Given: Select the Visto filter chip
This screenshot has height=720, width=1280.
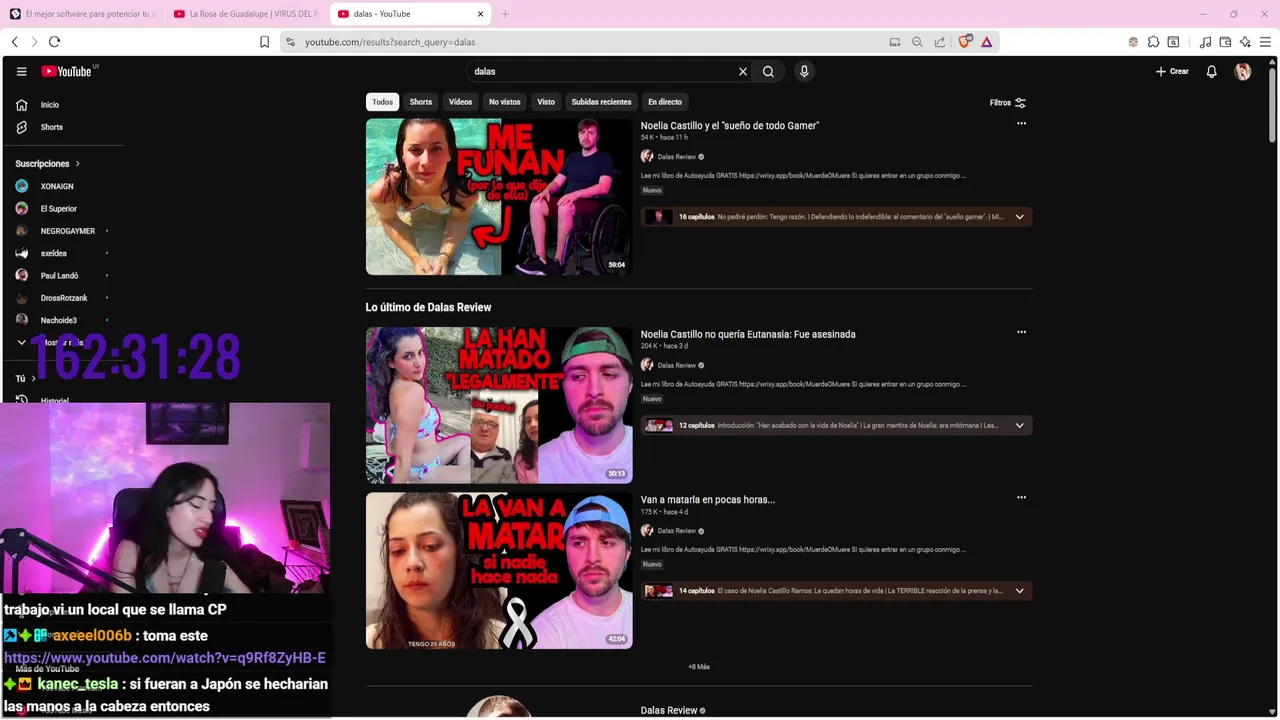Looking at the screenshot, I should coord(546,102).
